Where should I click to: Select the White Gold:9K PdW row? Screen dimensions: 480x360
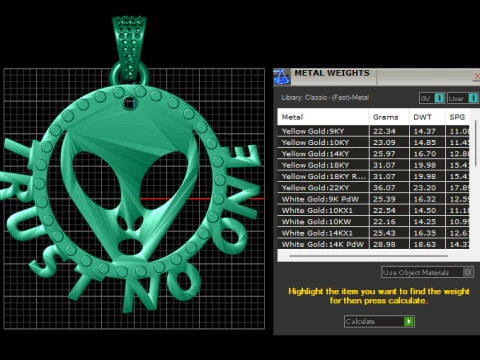(x=373, y=199)
